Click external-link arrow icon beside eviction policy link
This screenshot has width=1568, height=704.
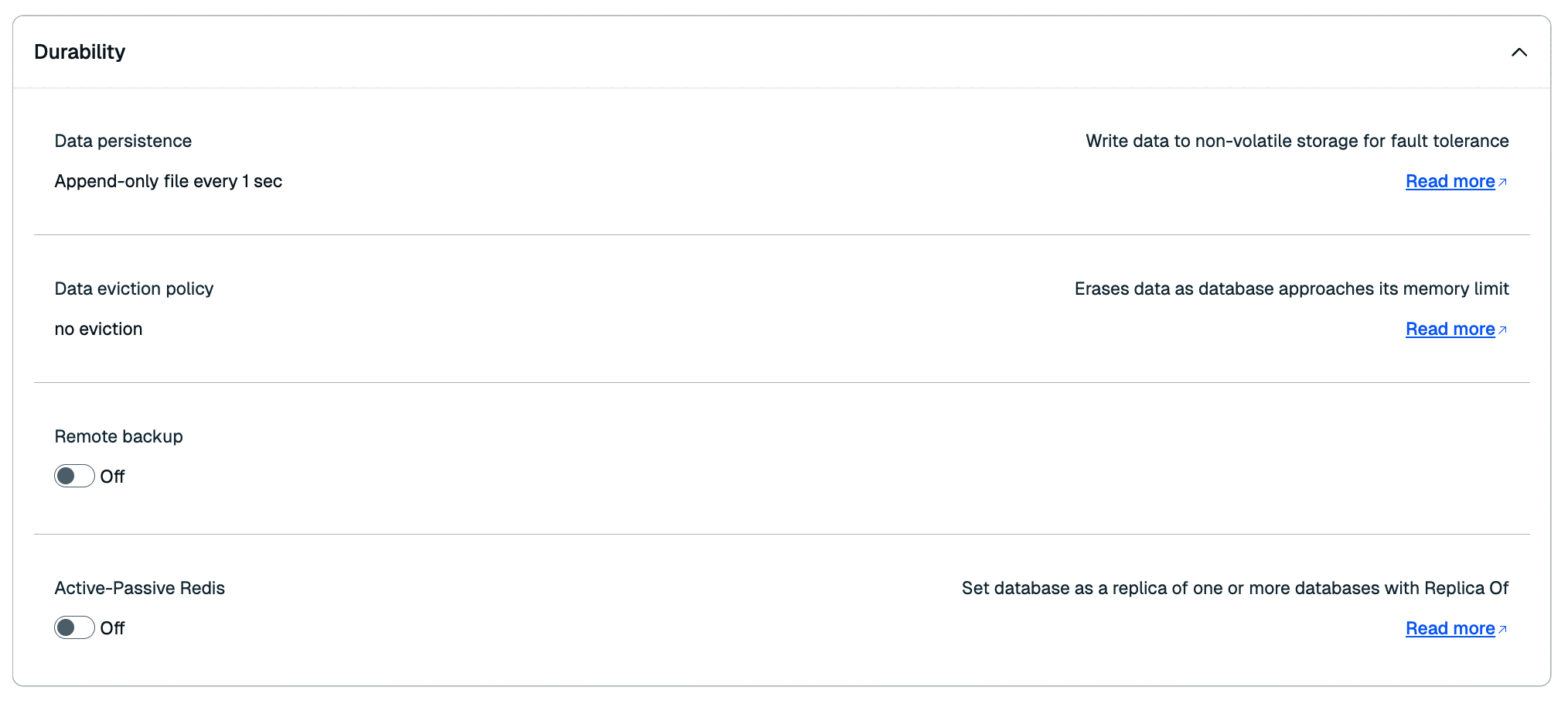tap(1503, 330)
